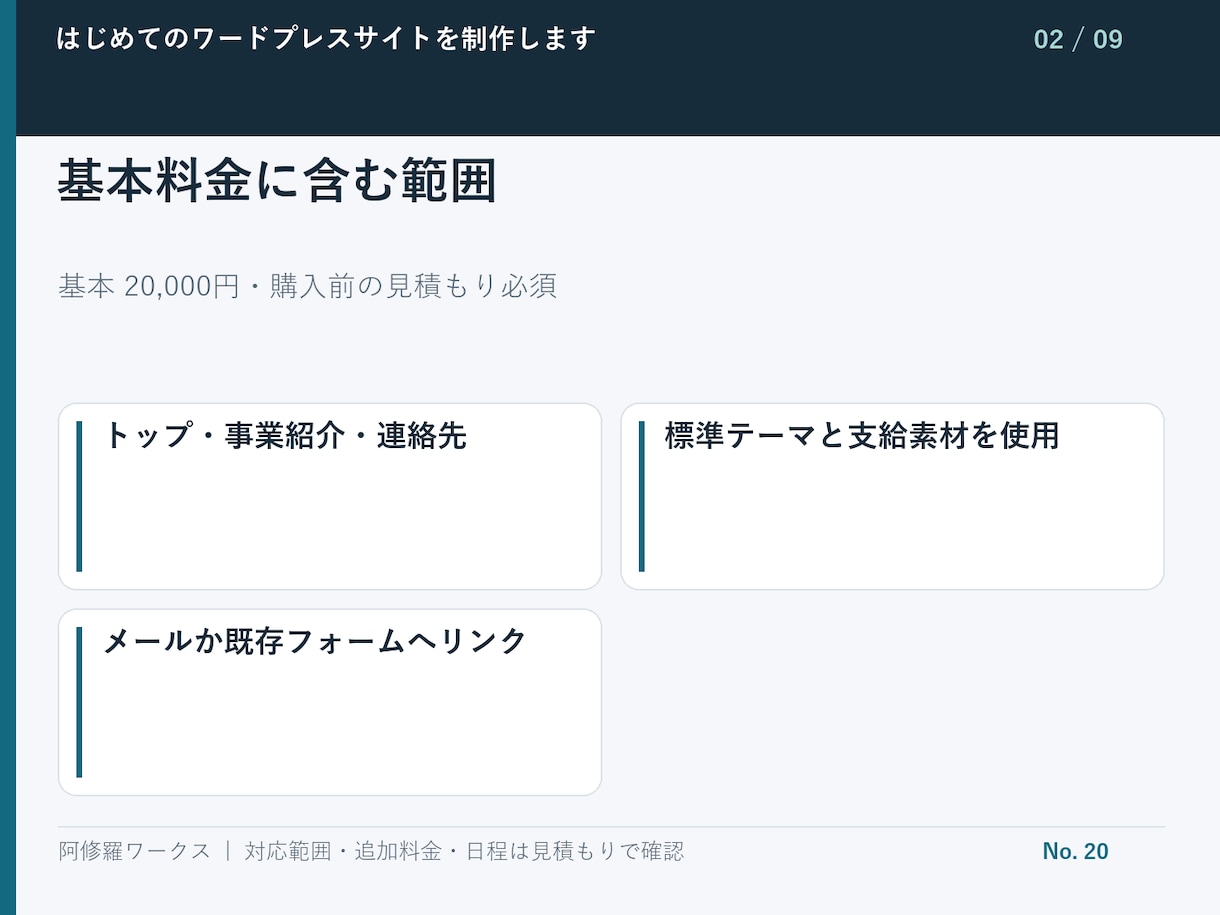Click the subtitle 基本 20,000円・購入前の見積もり必須

(307, 286)
